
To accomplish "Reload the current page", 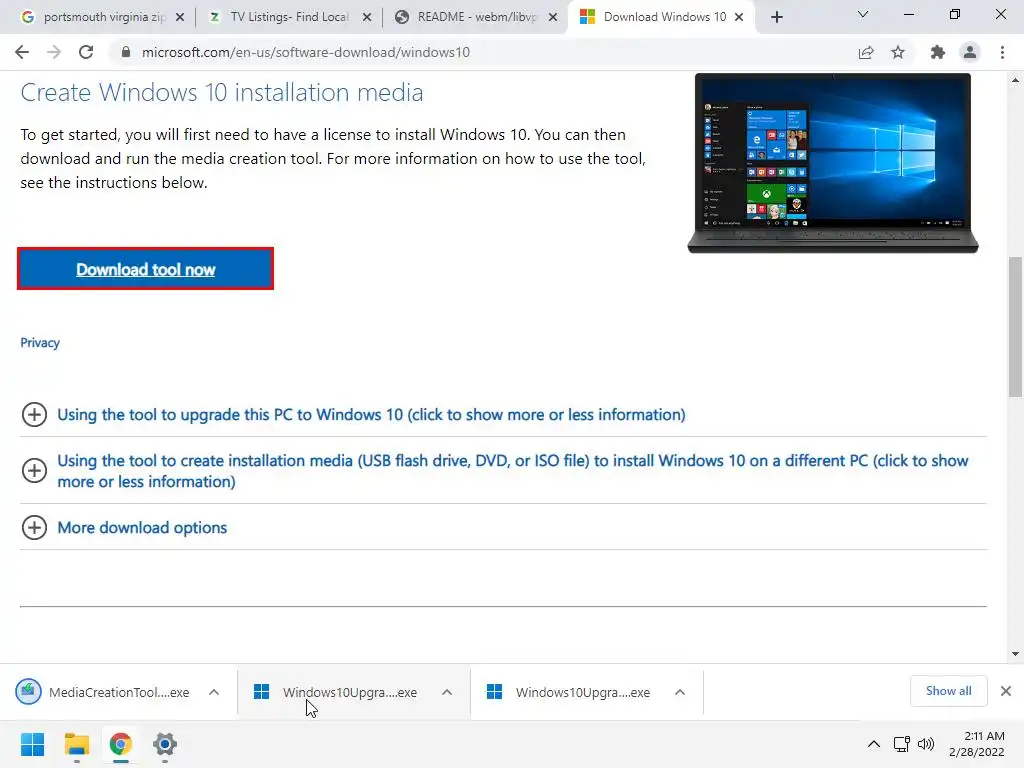I will click(86, 52).
